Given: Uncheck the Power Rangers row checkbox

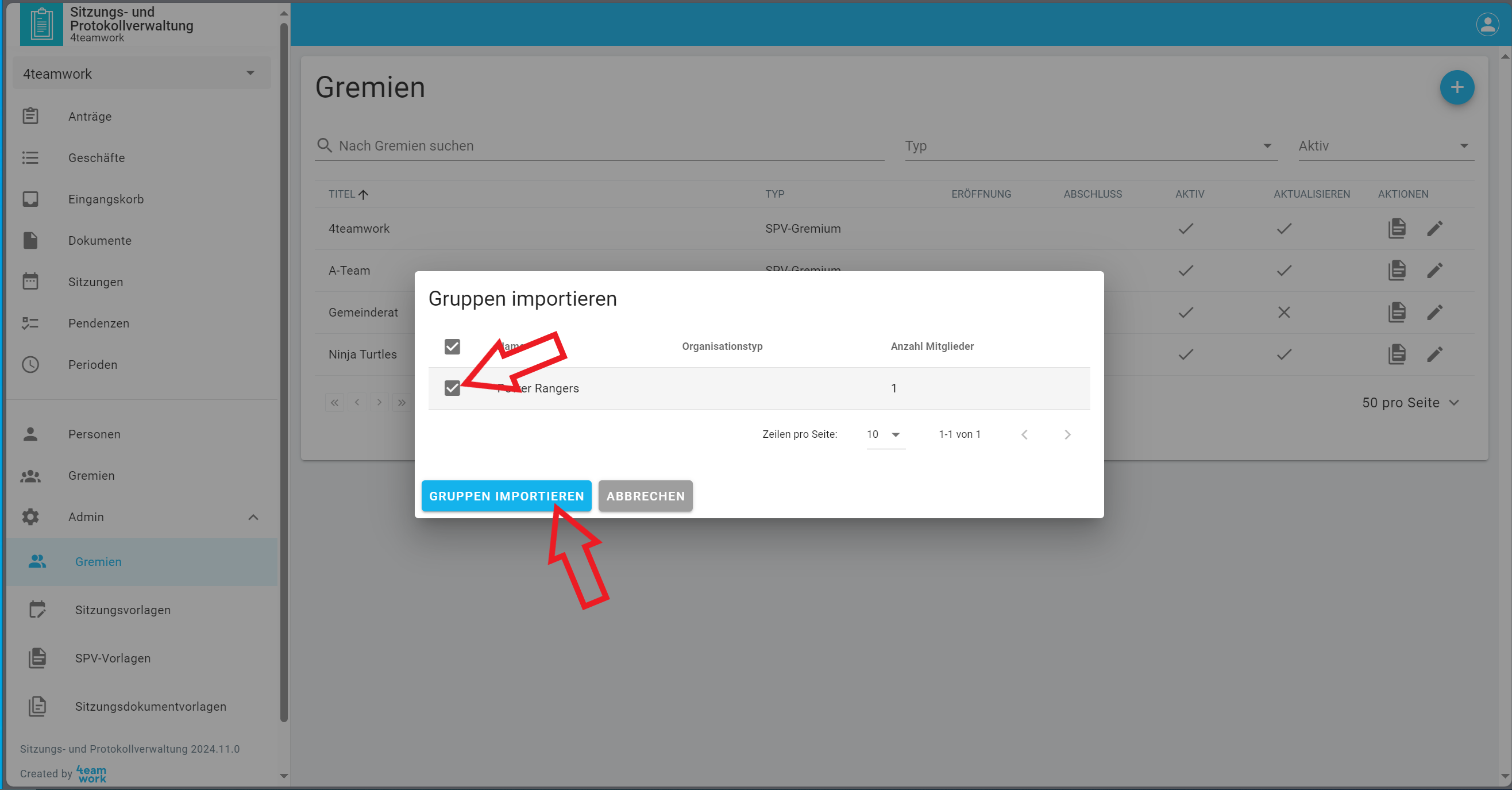Looking at the screenshot, I should click(x=452, y=388).
